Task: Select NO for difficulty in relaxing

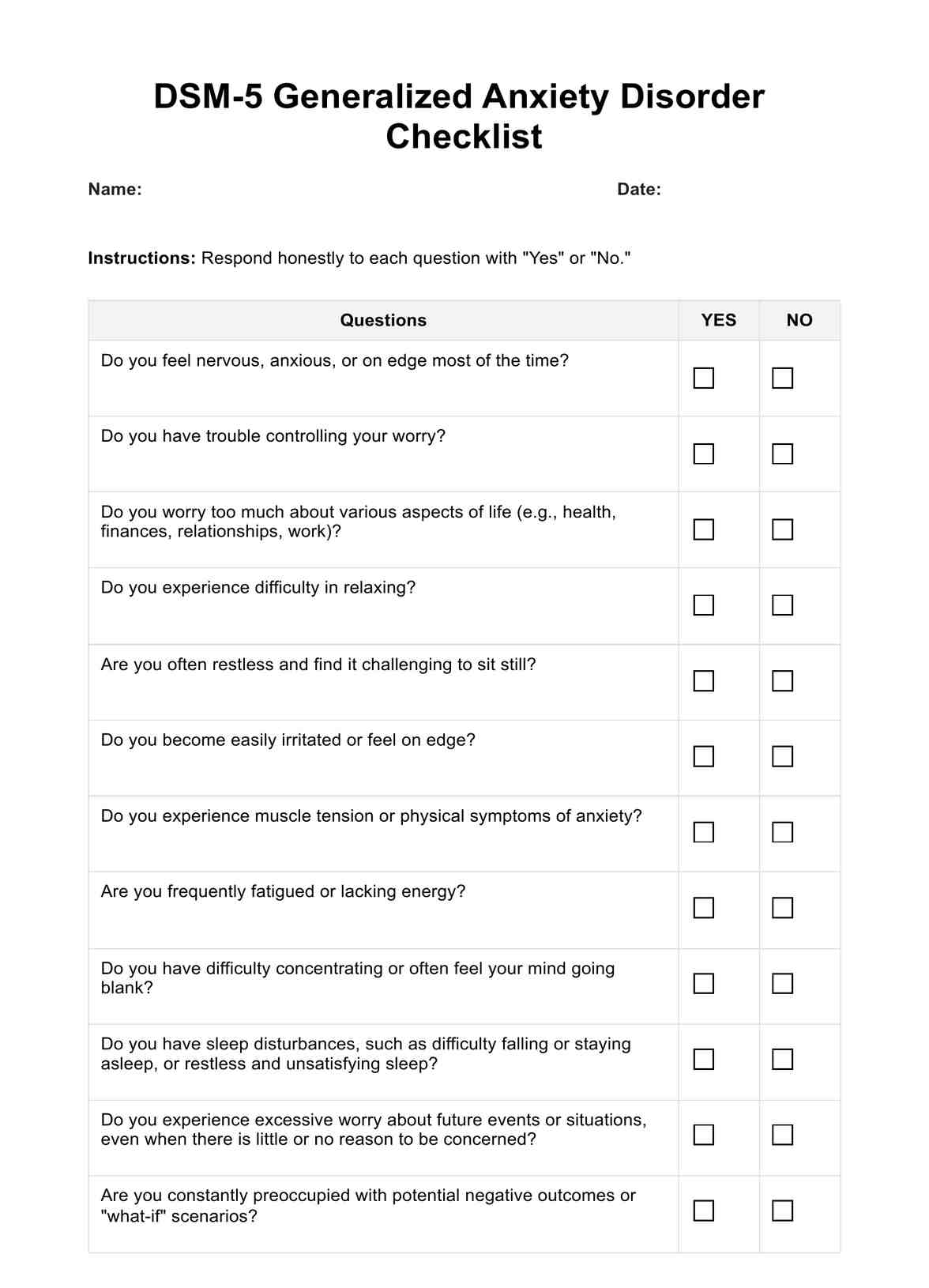Action: [782, 605]
